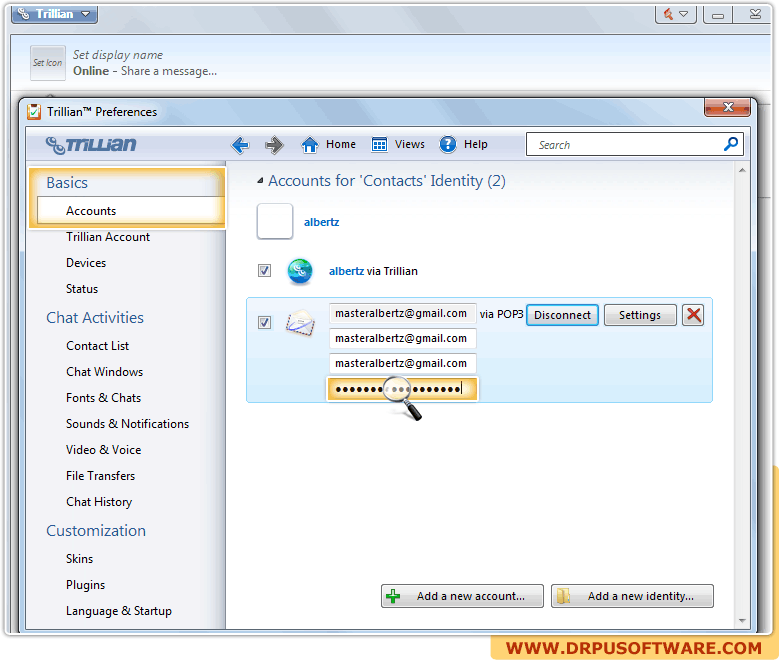Click the masked password field

coord(402,389)
